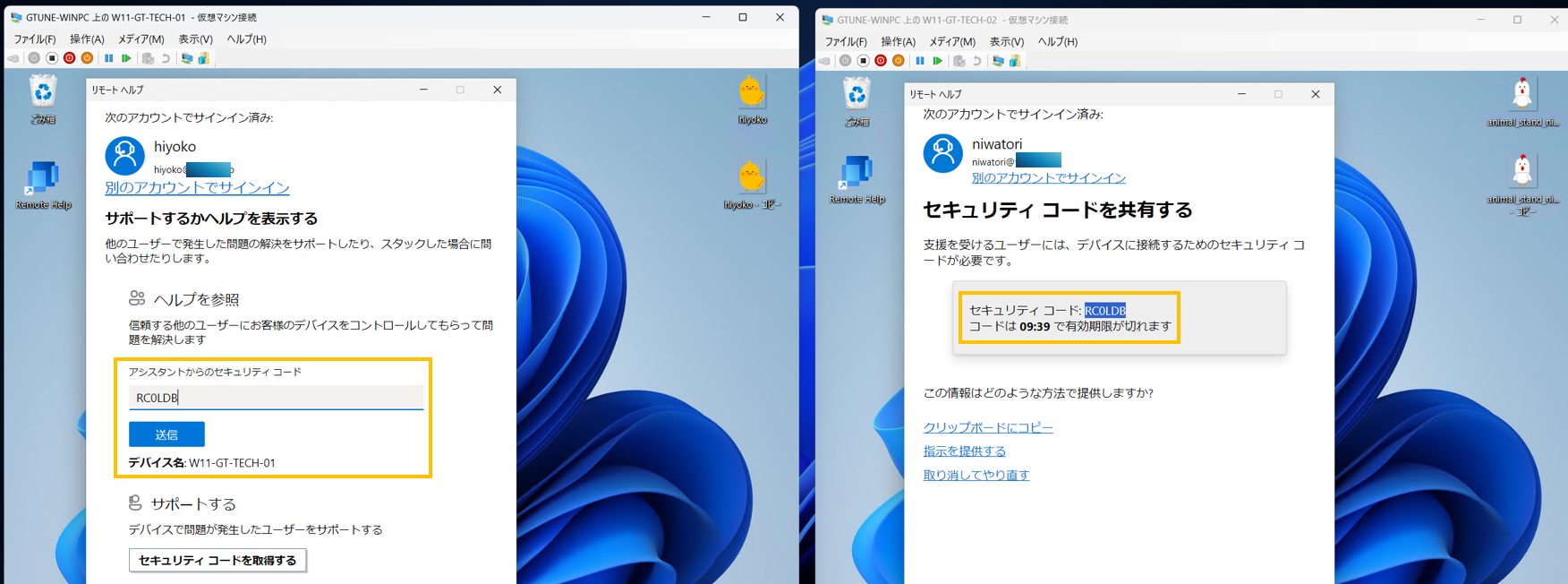The height and width of the screenshot is (584, 1568).
Task: Click last blue-yellow icon in W11-GT-TECH-01 toolbar
Action: (x=204, y=58)
